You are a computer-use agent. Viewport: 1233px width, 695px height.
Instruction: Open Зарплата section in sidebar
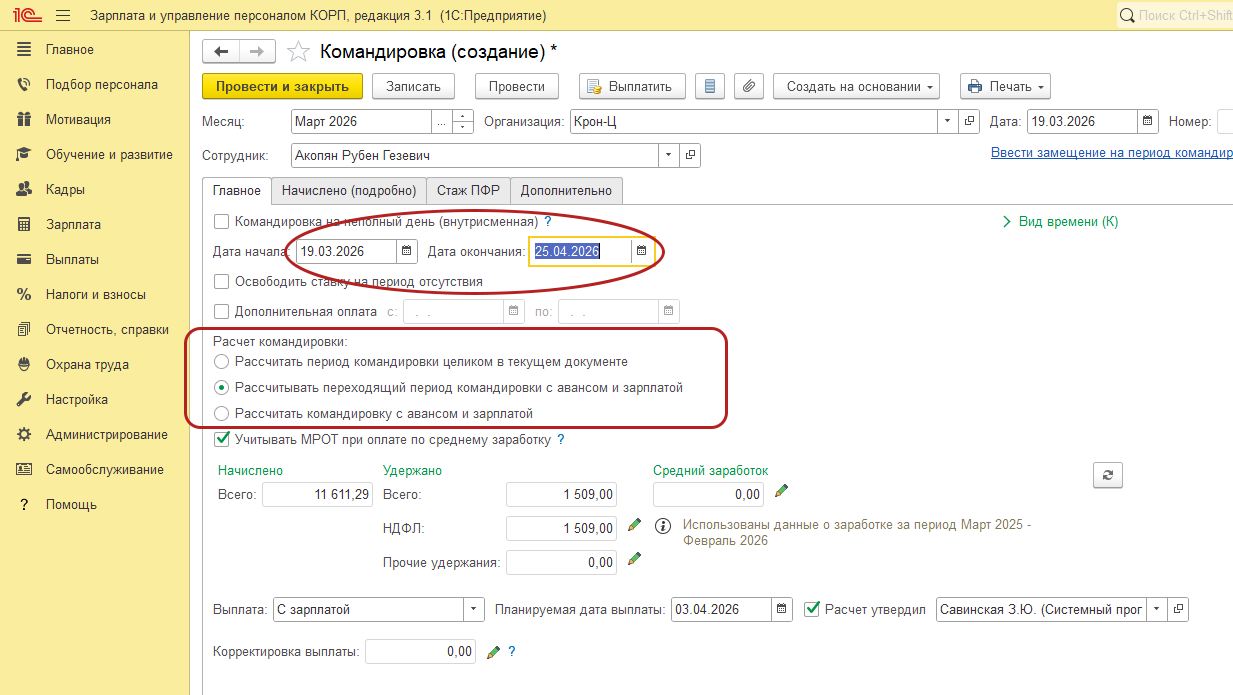[x=73, y=225]
